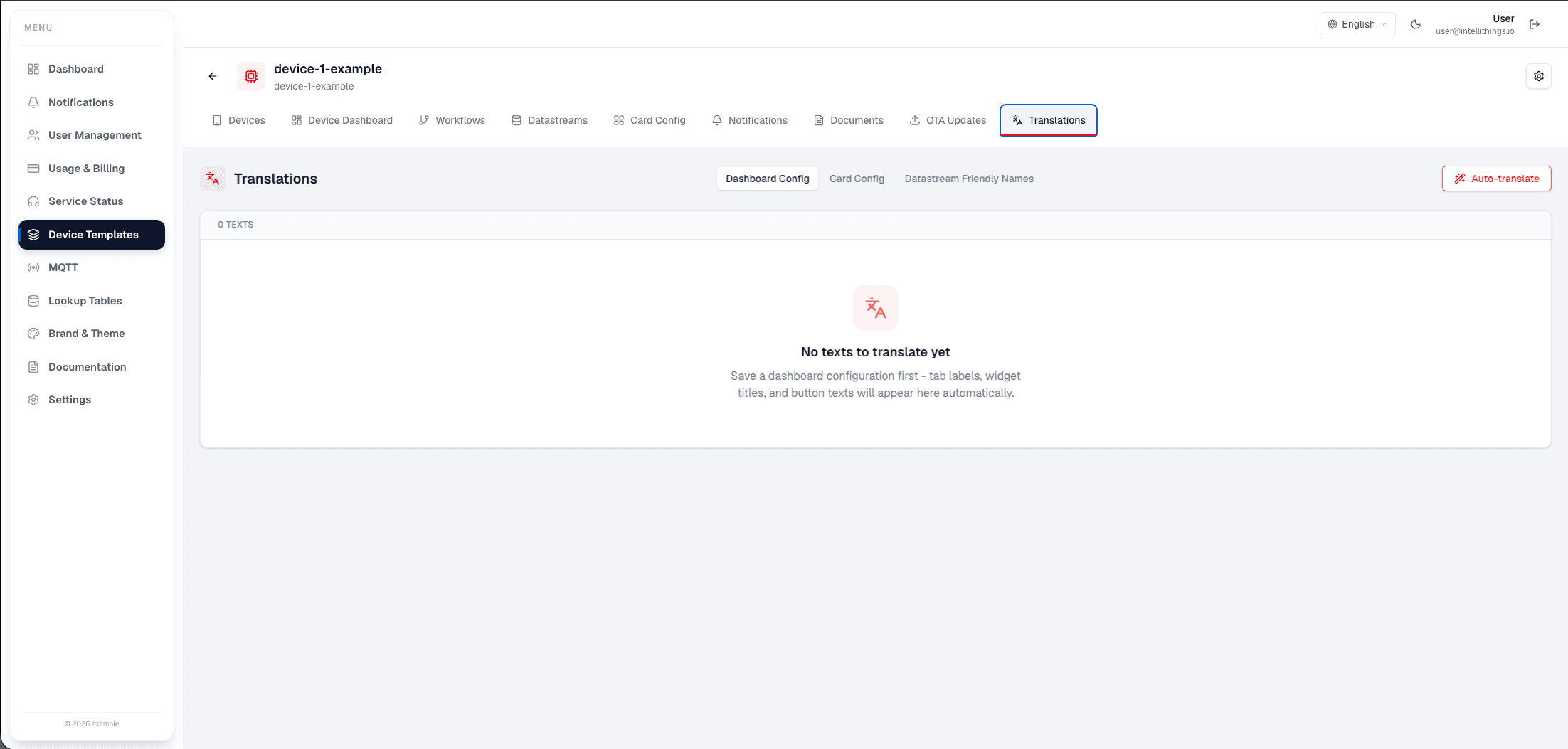Open the MQTT menu entry
1568x749 pixels.
tap(92, 267)
